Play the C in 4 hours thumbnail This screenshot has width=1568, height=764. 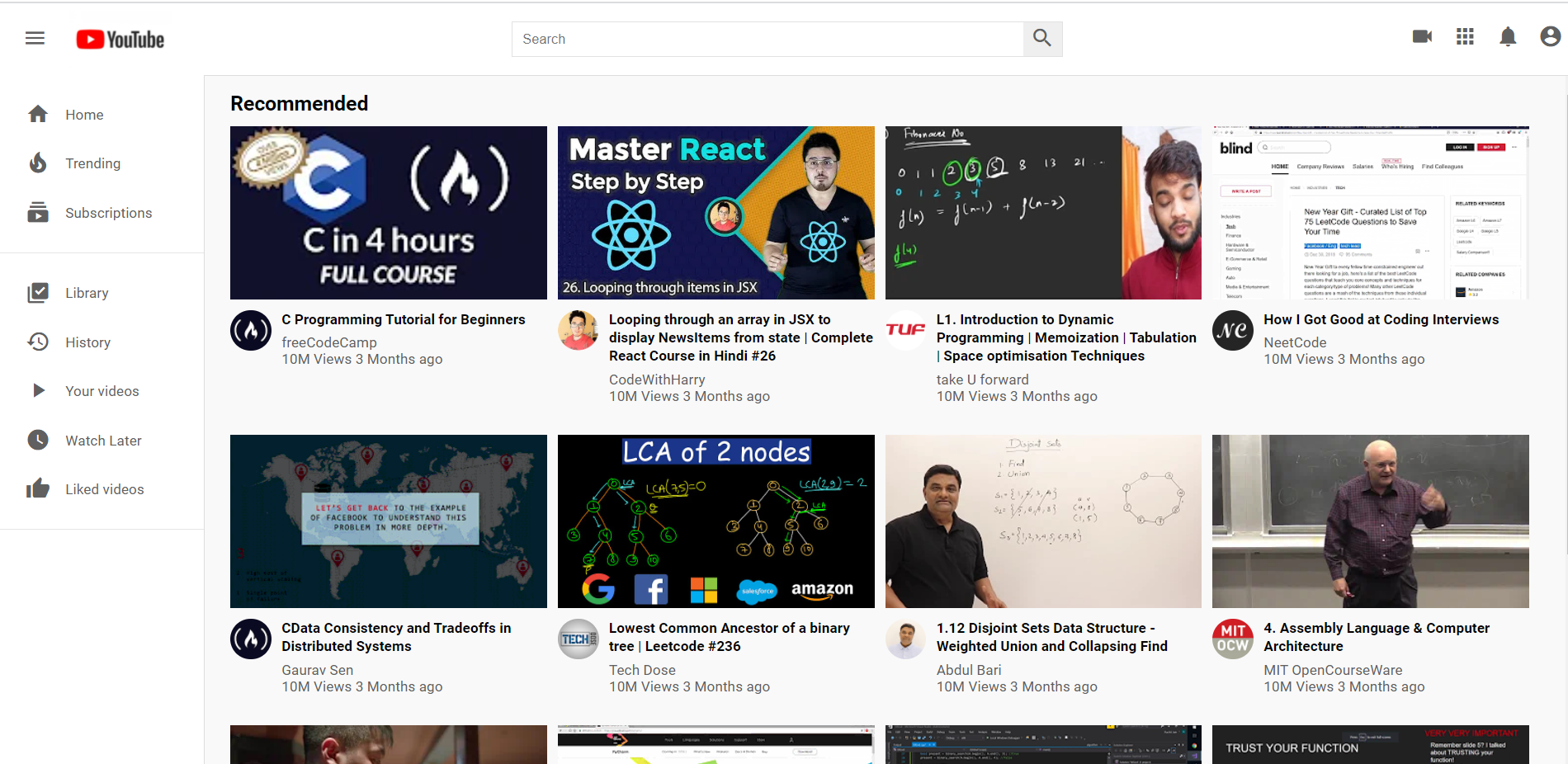pyautogui.click(x=389, y=213)
